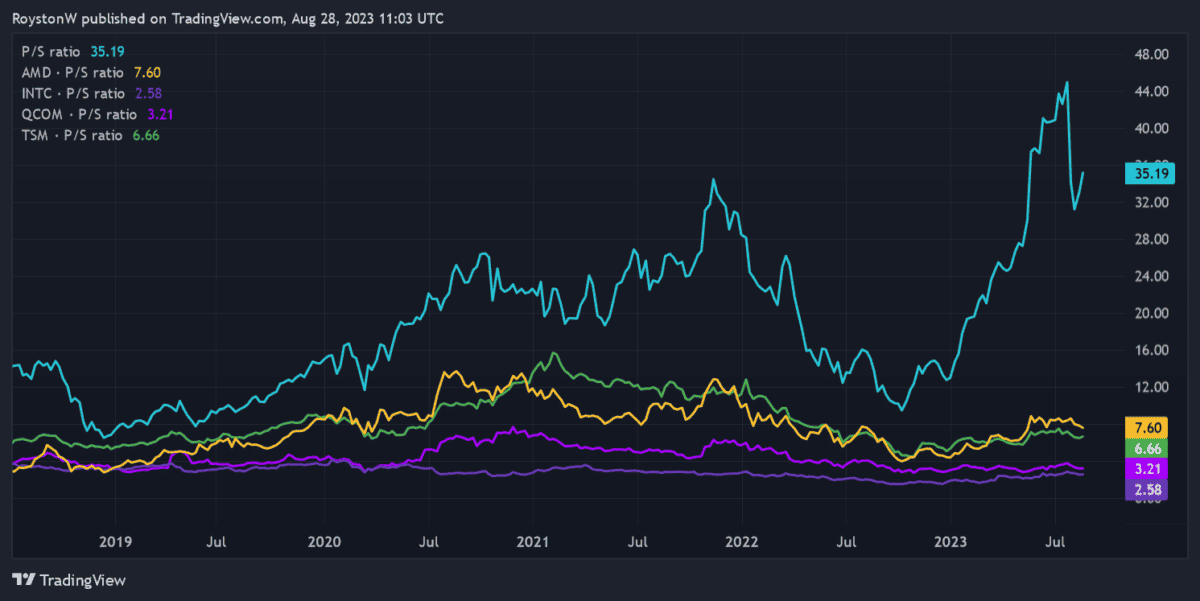Click the yellow 7.60 price tag

[x=1145, y=428]
